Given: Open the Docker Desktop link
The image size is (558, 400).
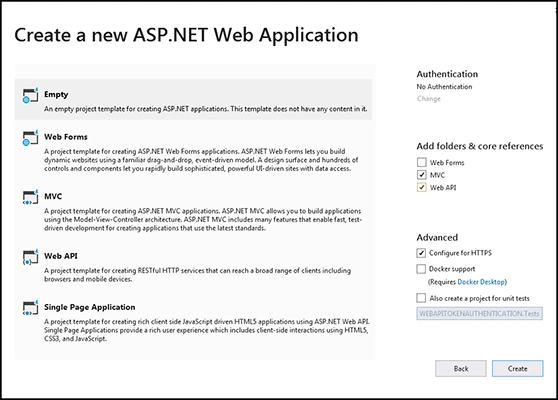Looking at the screenshot, I should click(x=481, y=282).
